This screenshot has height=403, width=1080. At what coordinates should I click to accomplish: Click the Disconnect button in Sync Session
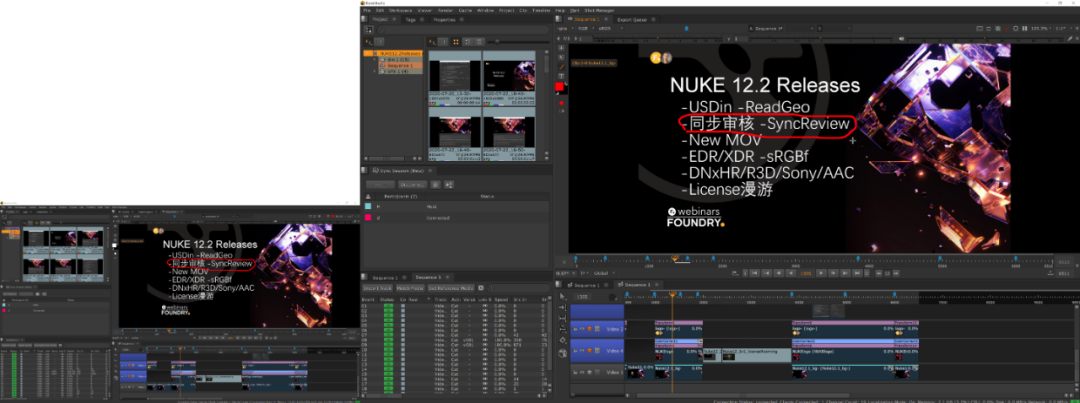413,185
